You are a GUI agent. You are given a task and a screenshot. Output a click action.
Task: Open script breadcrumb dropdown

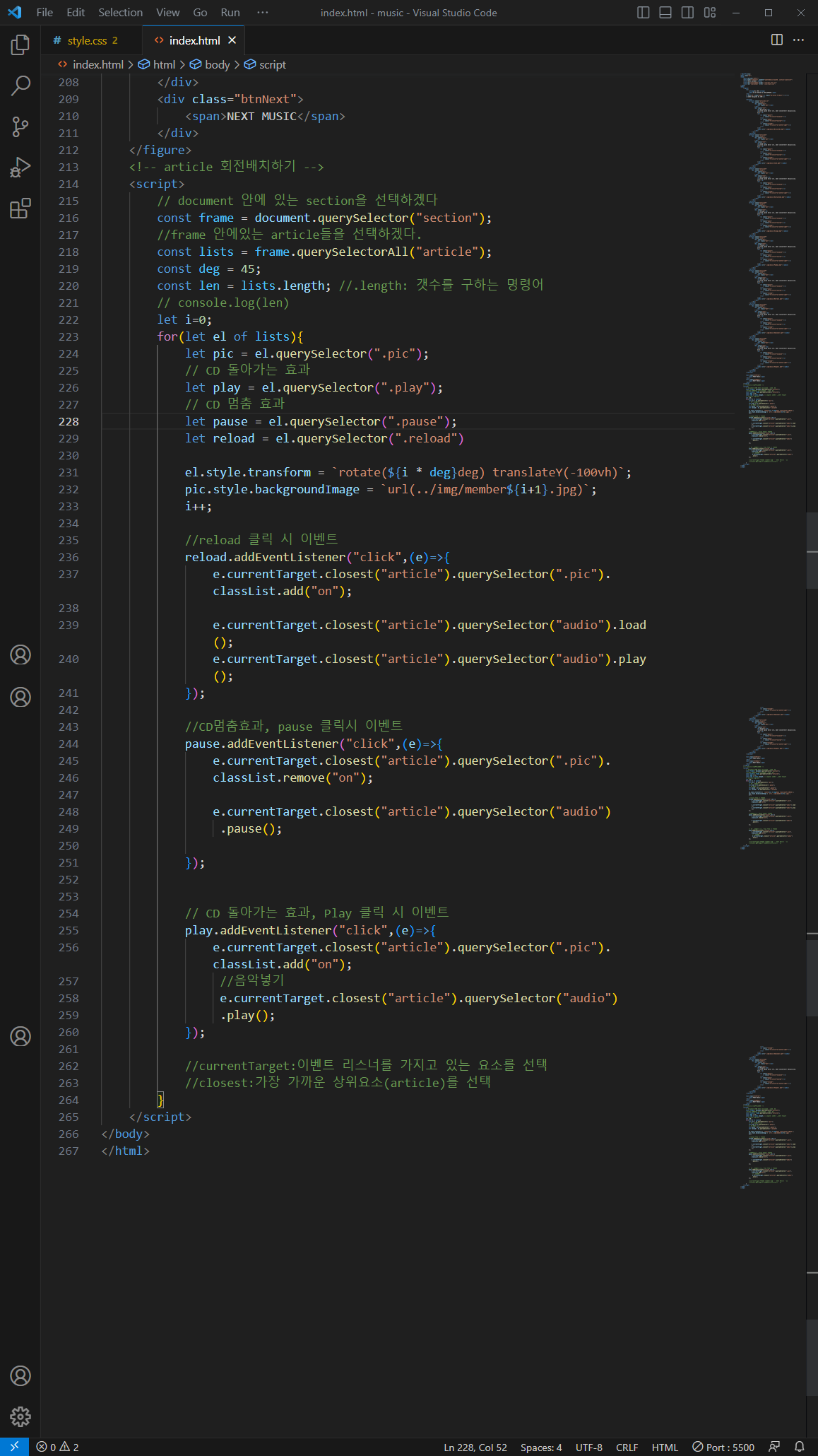(265, 64)
